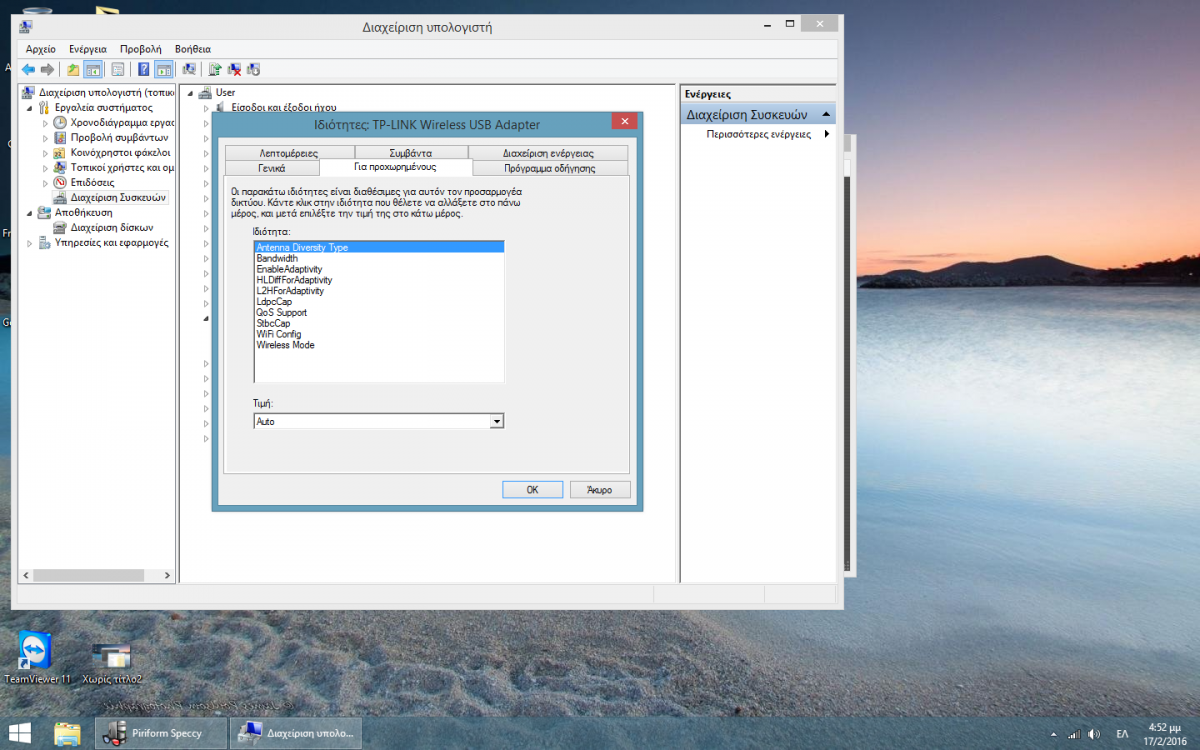Show hidden tray icons arrow
This screenshot has width=1200, height=750.
pyautogui.click(x=1055, y=734)
